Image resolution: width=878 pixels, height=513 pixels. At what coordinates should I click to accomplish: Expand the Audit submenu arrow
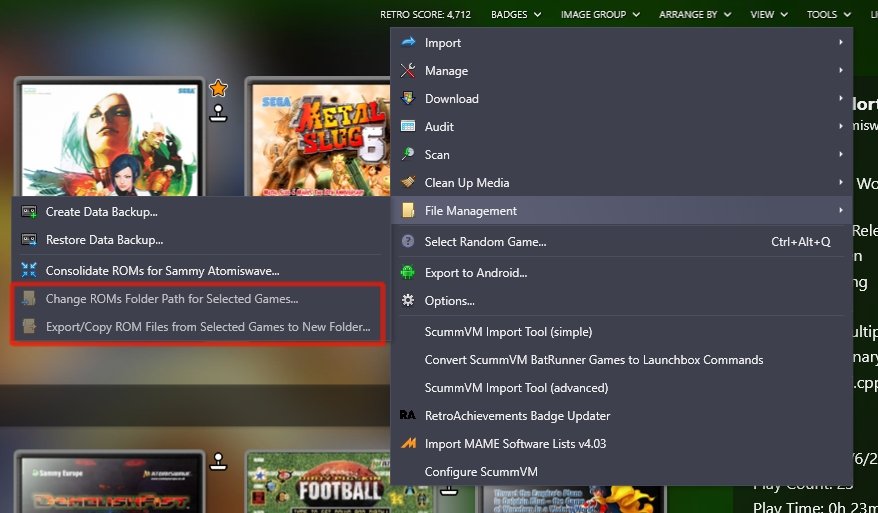click(x=840, y=126)
